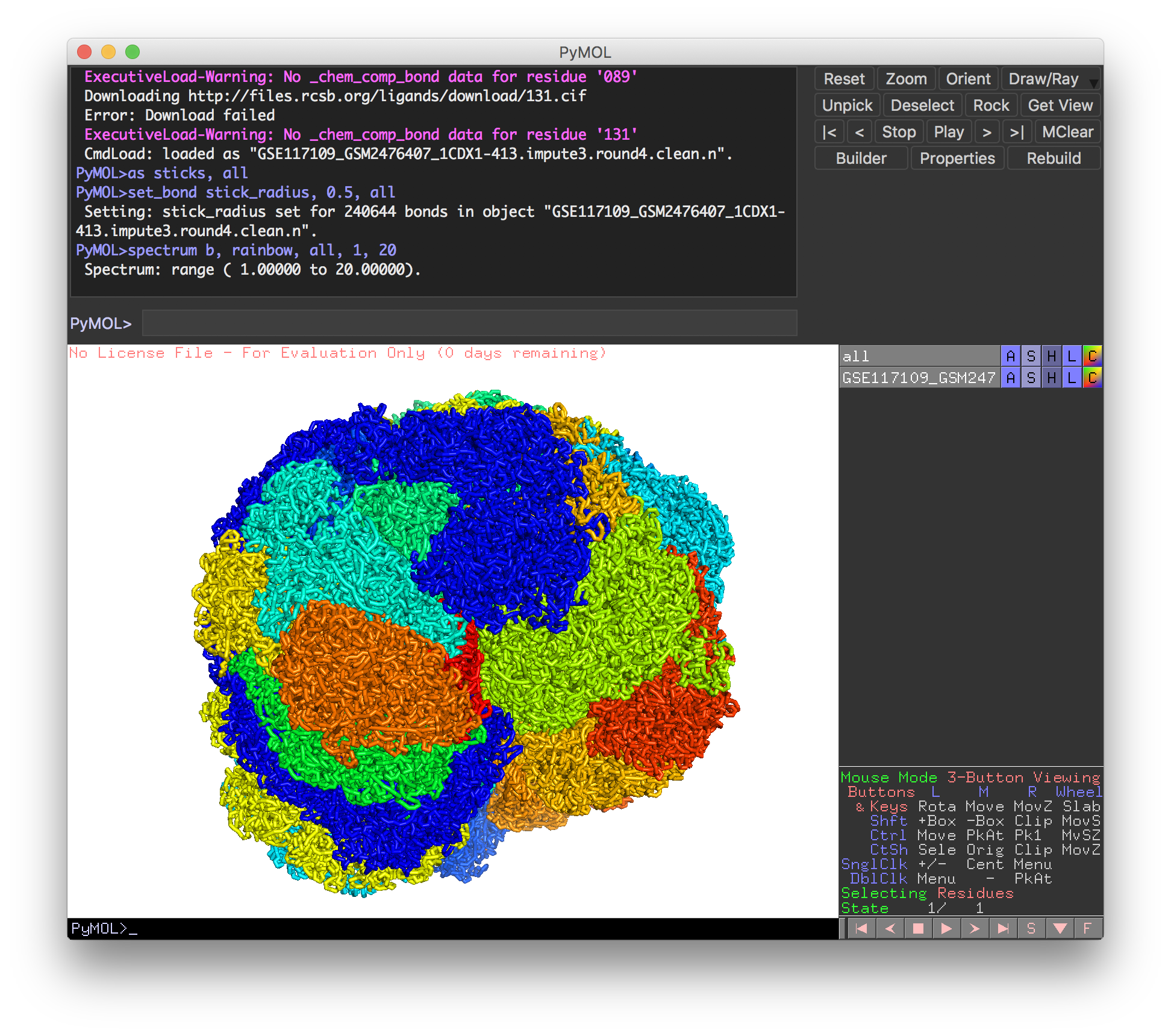The image size is (1171, 1036).
Task: Toggle visibility of the GSE117109_GSM247 object
Action: tap(919, 378)
